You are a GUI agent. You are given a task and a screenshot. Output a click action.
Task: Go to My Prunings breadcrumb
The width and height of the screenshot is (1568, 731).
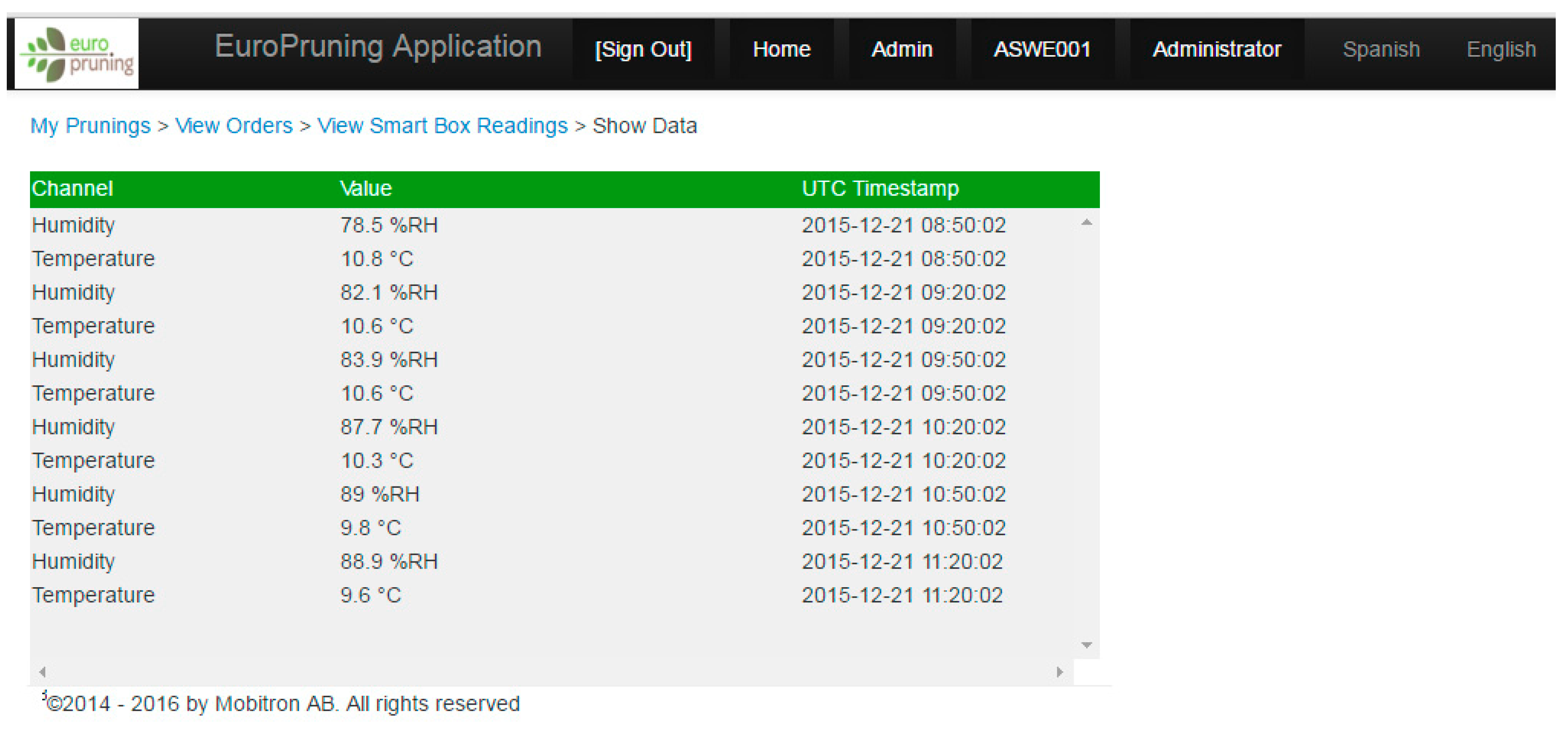(x=90, y=126)
